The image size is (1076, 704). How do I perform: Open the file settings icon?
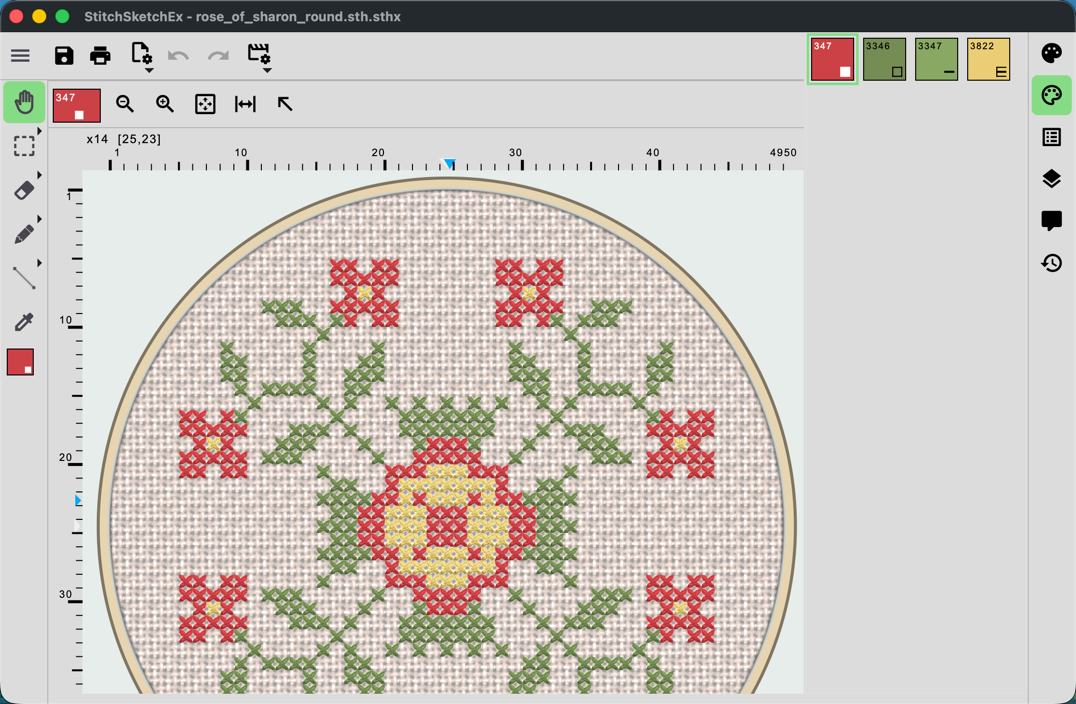pyautogui.click(x=141, y=53)
